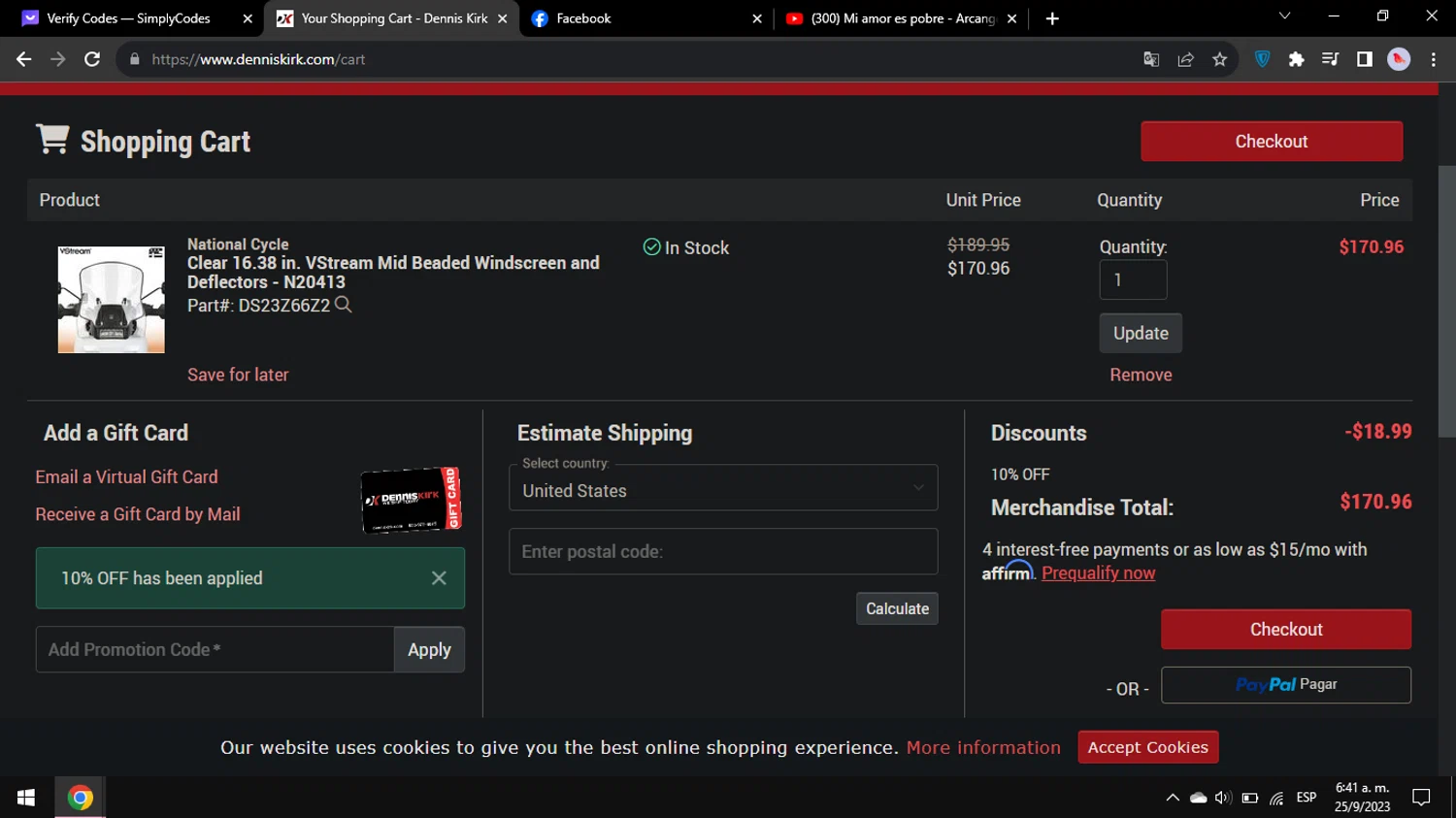This screenshot has width=1456, height=818.
Task: Click the browser forward arrow
Action: click(x=58, y=59)
